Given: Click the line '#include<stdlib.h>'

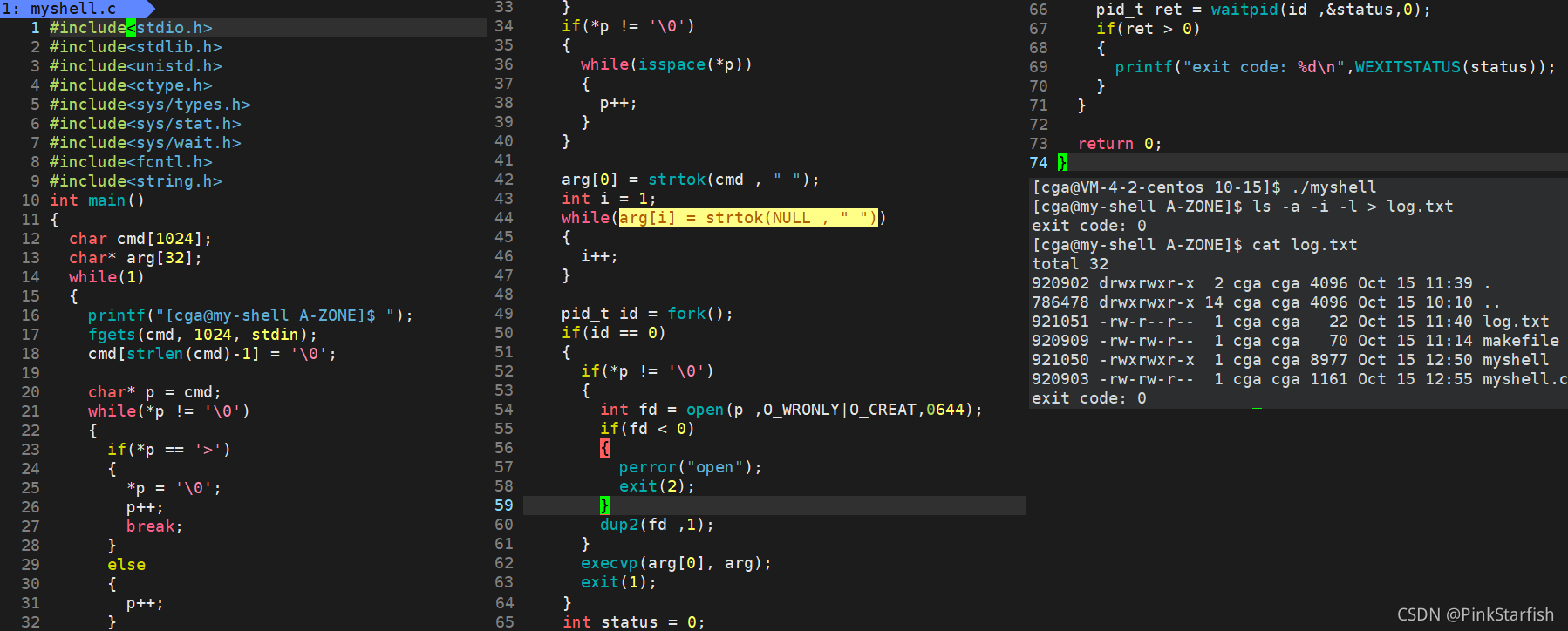Looking at the screenshot, I should 135,47.
